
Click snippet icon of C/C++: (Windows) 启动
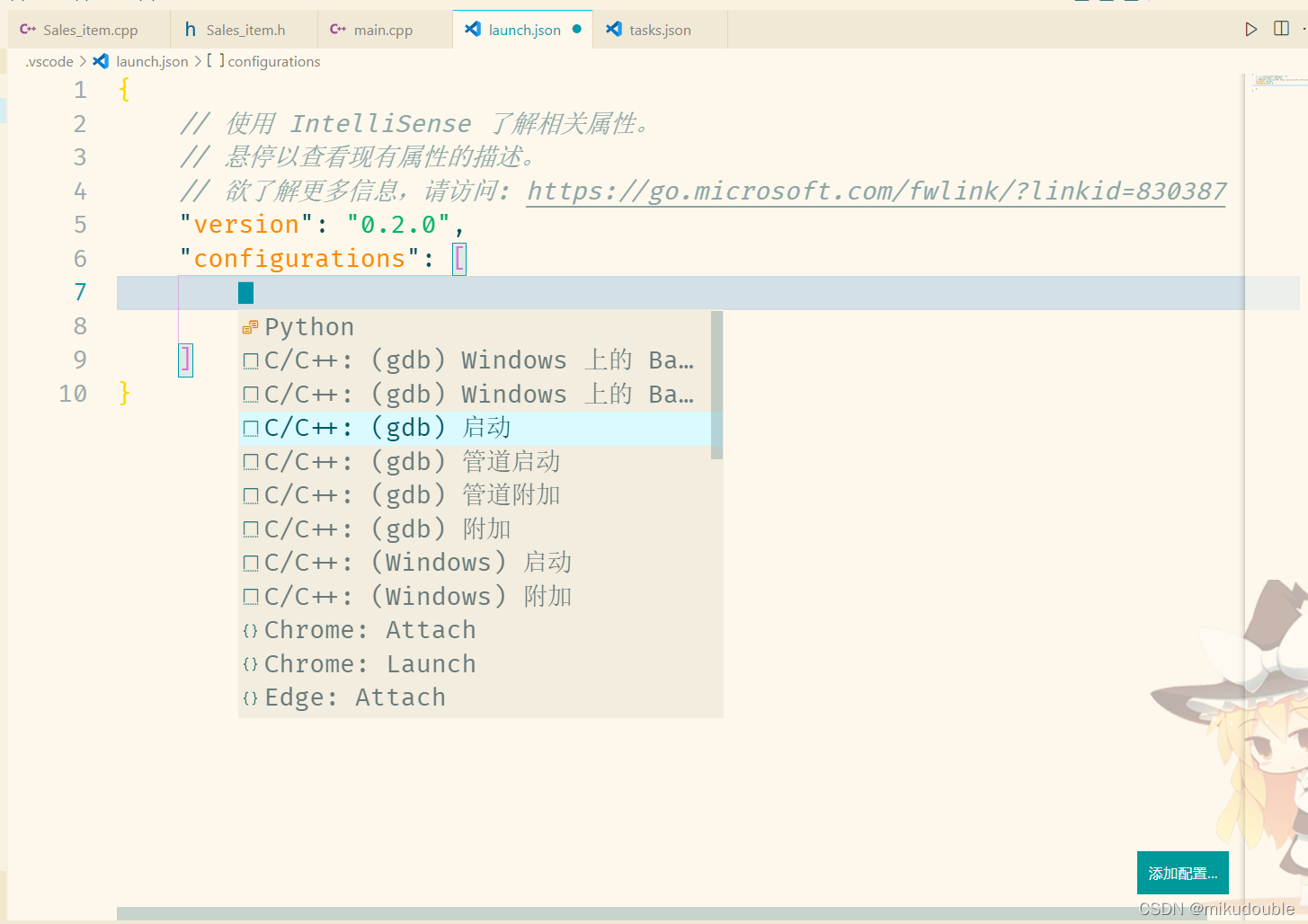(251, 564)
